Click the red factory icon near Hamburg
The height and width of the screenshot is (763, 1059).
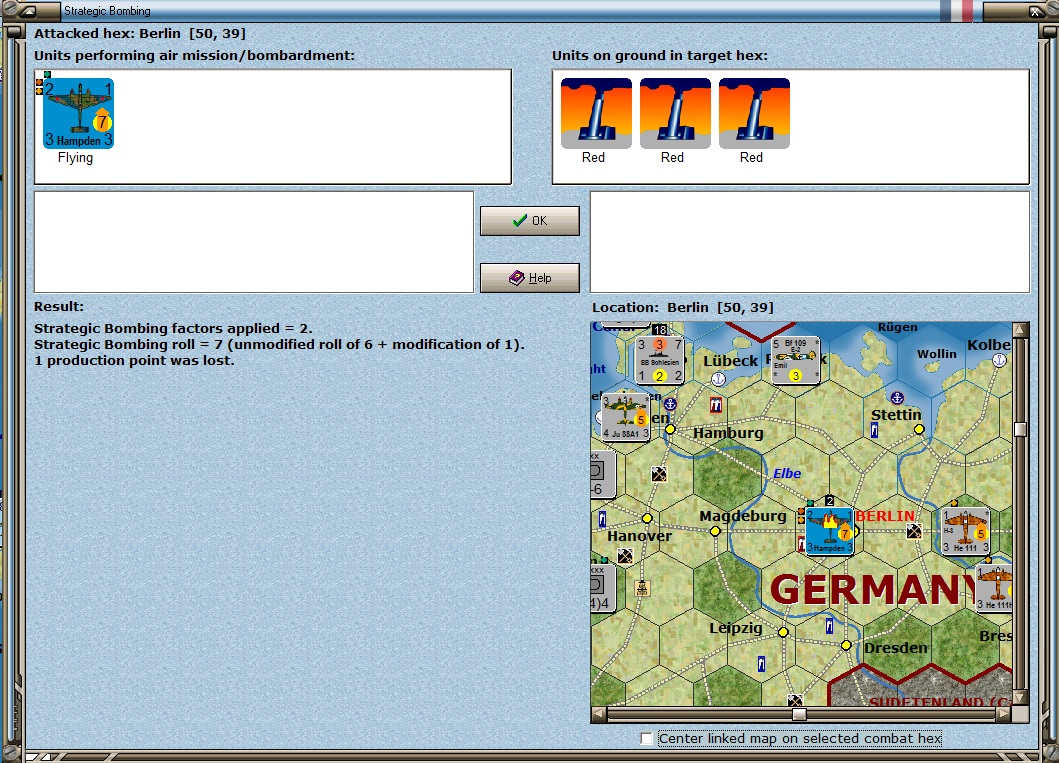point(716,405)
